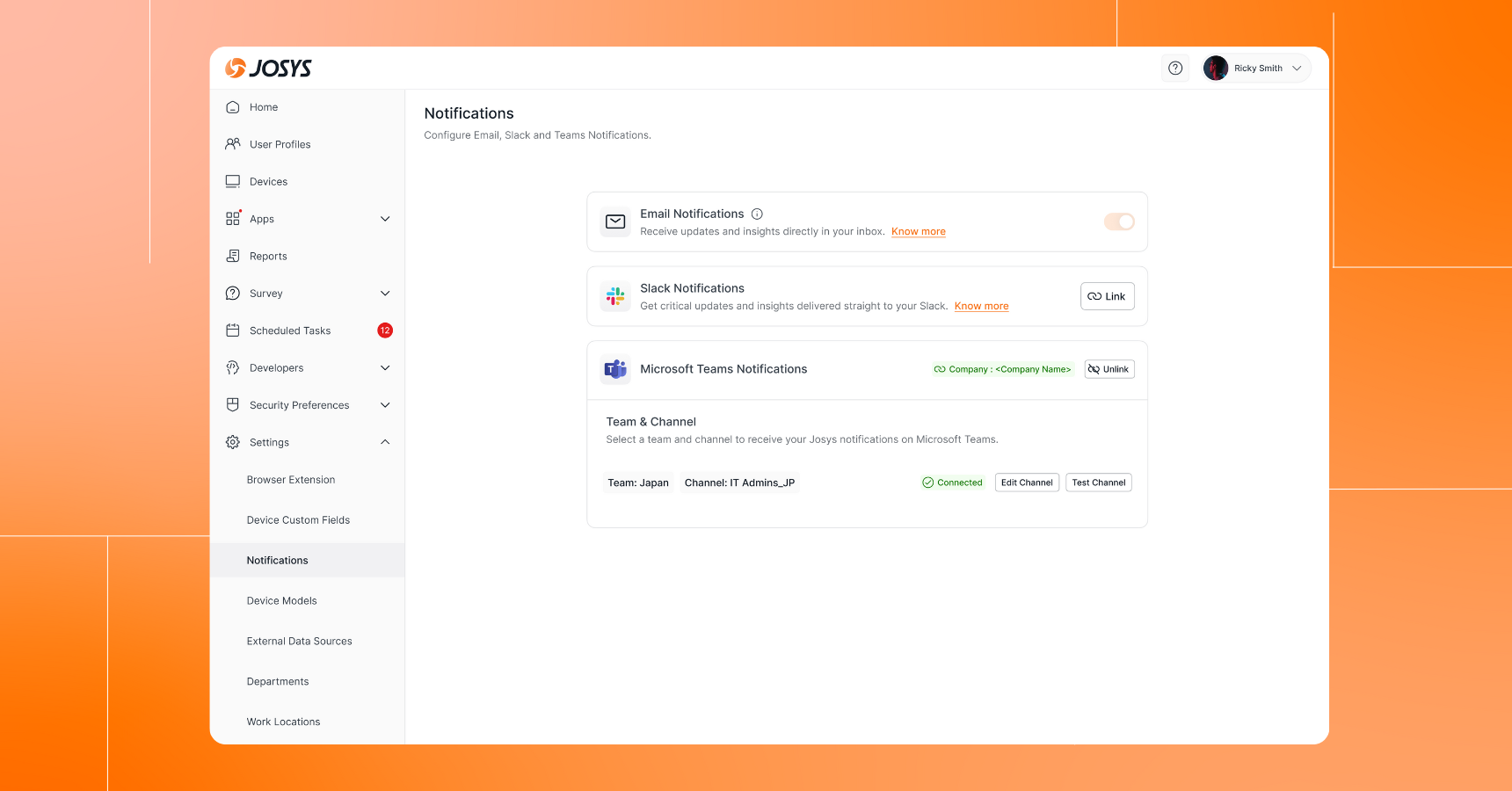Expand the Apps menu chevron
1512x791 pixels.
point(385,219)
